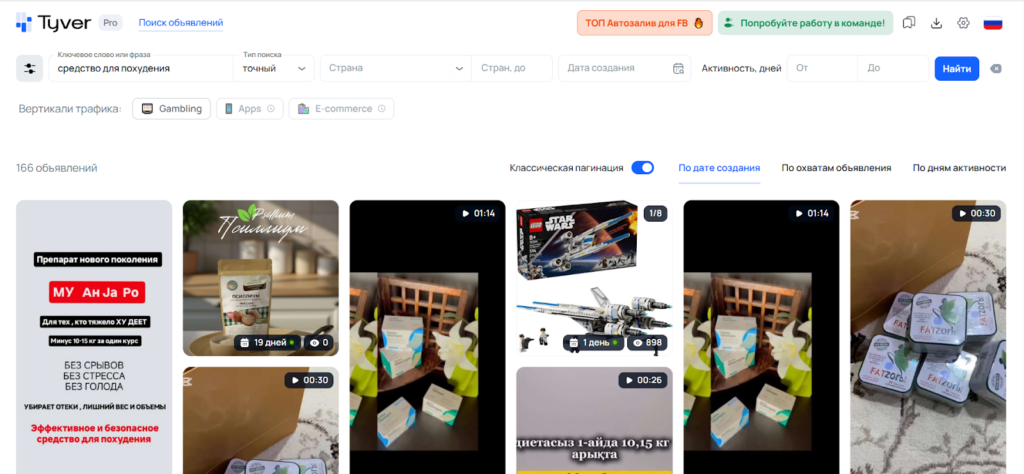1024x474 pixels.
Task: Click the 00:30 badge on the FATZorb ad
Action: (x=976, y=213)
